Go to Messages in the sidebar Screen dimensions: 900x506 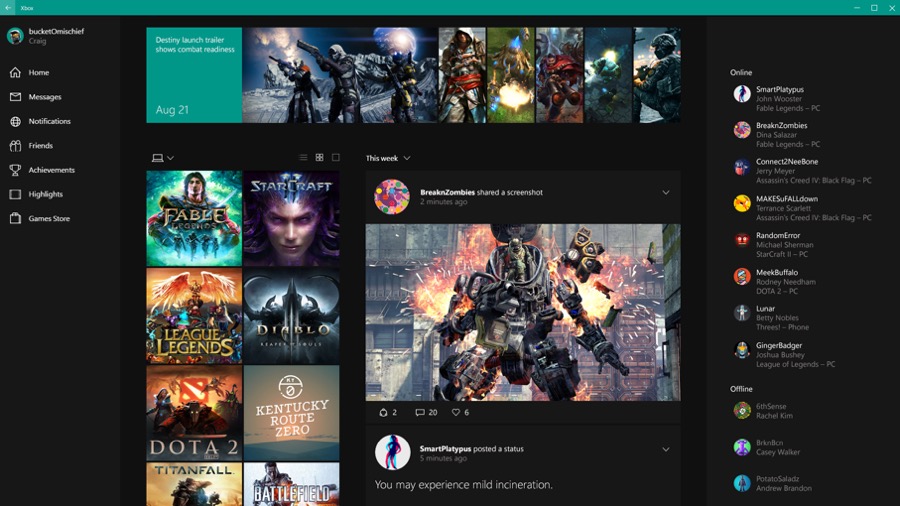45,97
